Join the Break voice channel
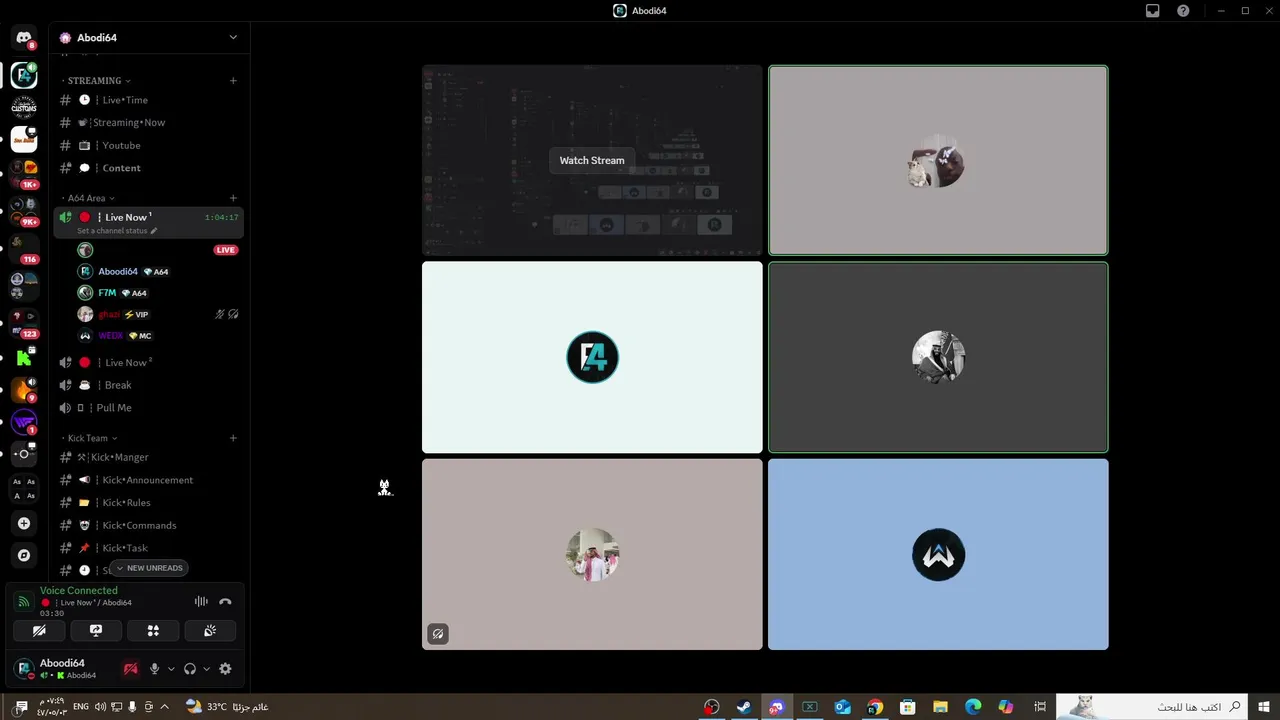 pyautogui.click(x=149, y=385)
